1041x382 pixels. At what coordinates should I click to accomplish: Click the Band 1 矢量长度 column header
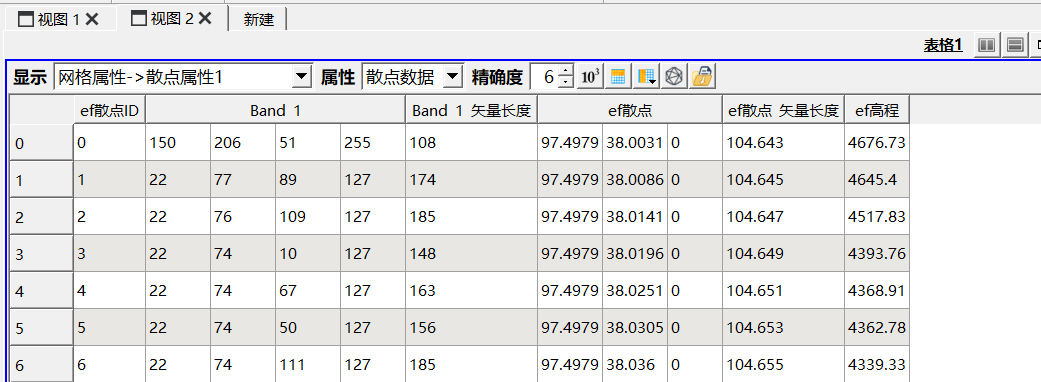(x=471, y=111)
